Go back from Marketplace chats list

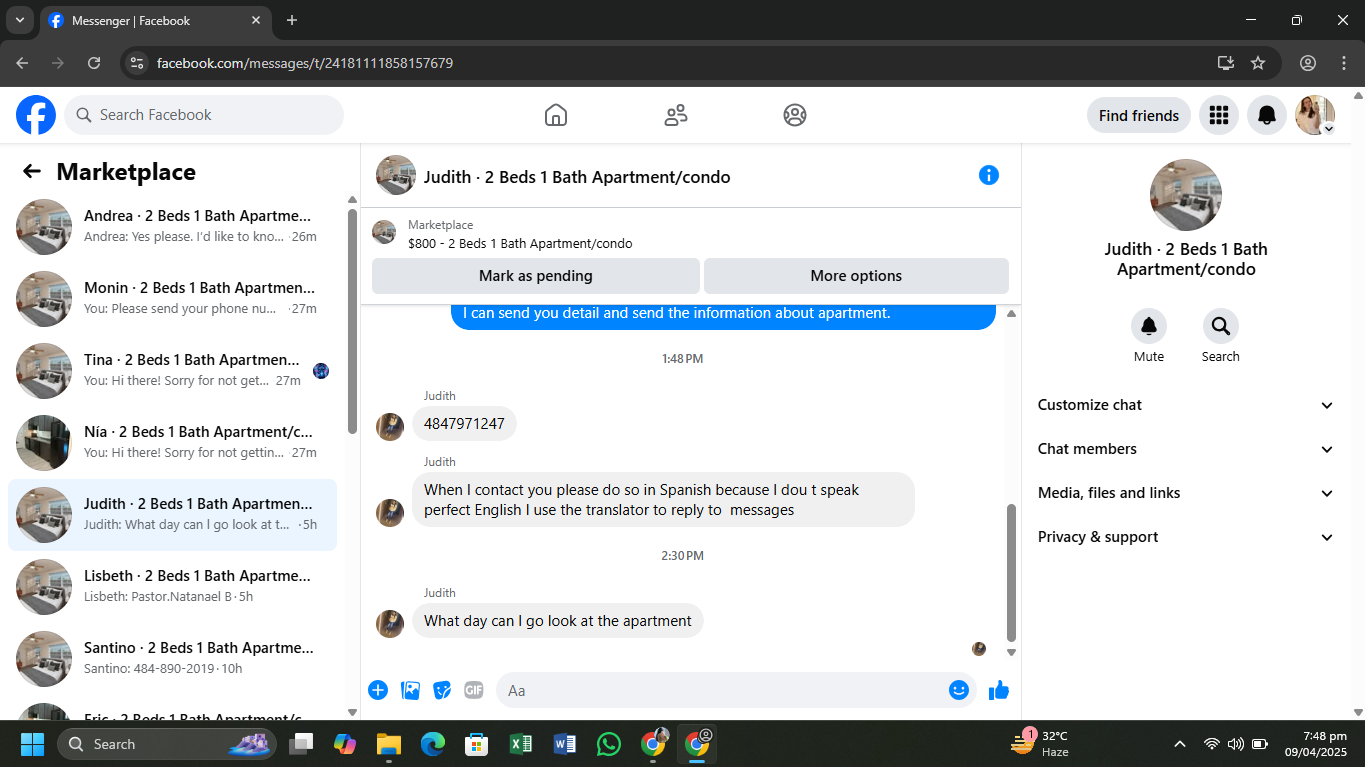(x=32, y=171)
